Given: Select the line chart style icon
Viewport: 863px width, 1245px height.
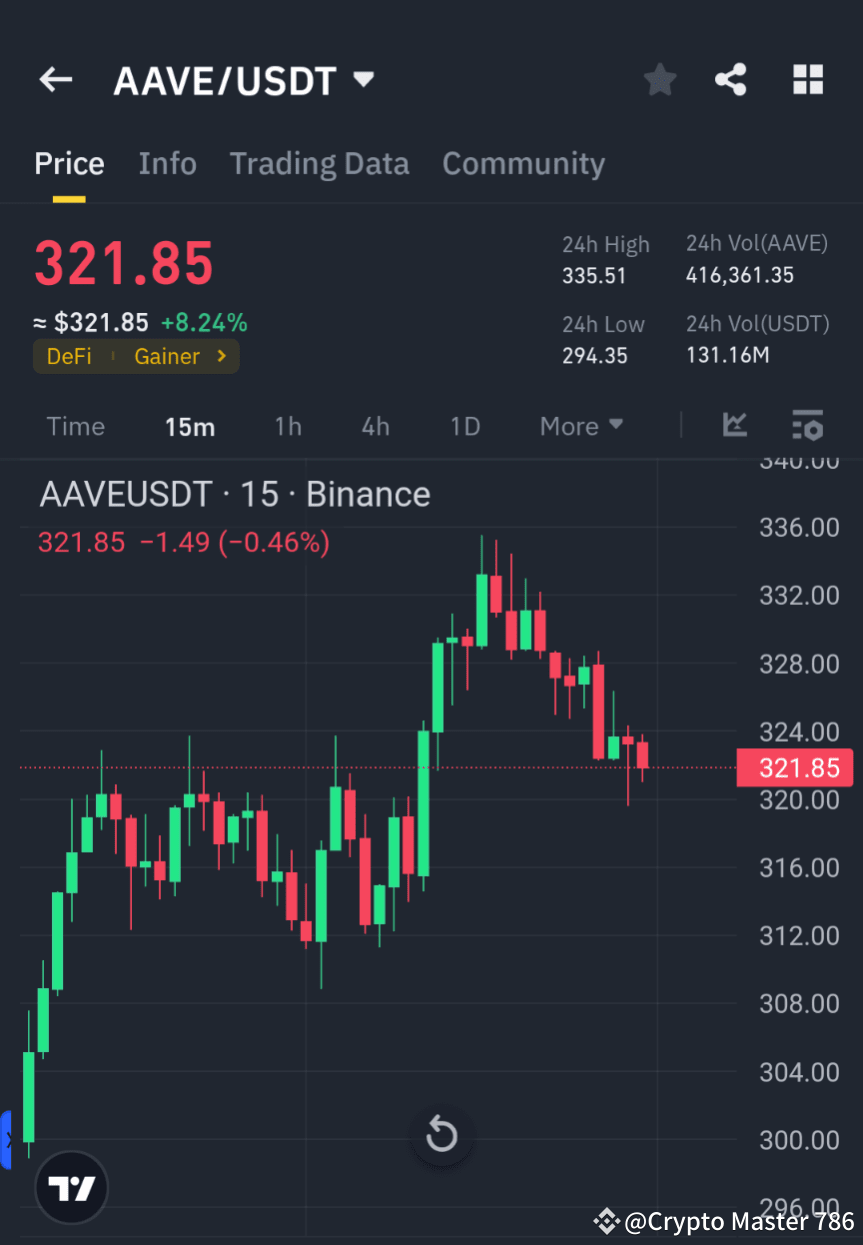Looking at the screenshot, I should click(735, 425).
